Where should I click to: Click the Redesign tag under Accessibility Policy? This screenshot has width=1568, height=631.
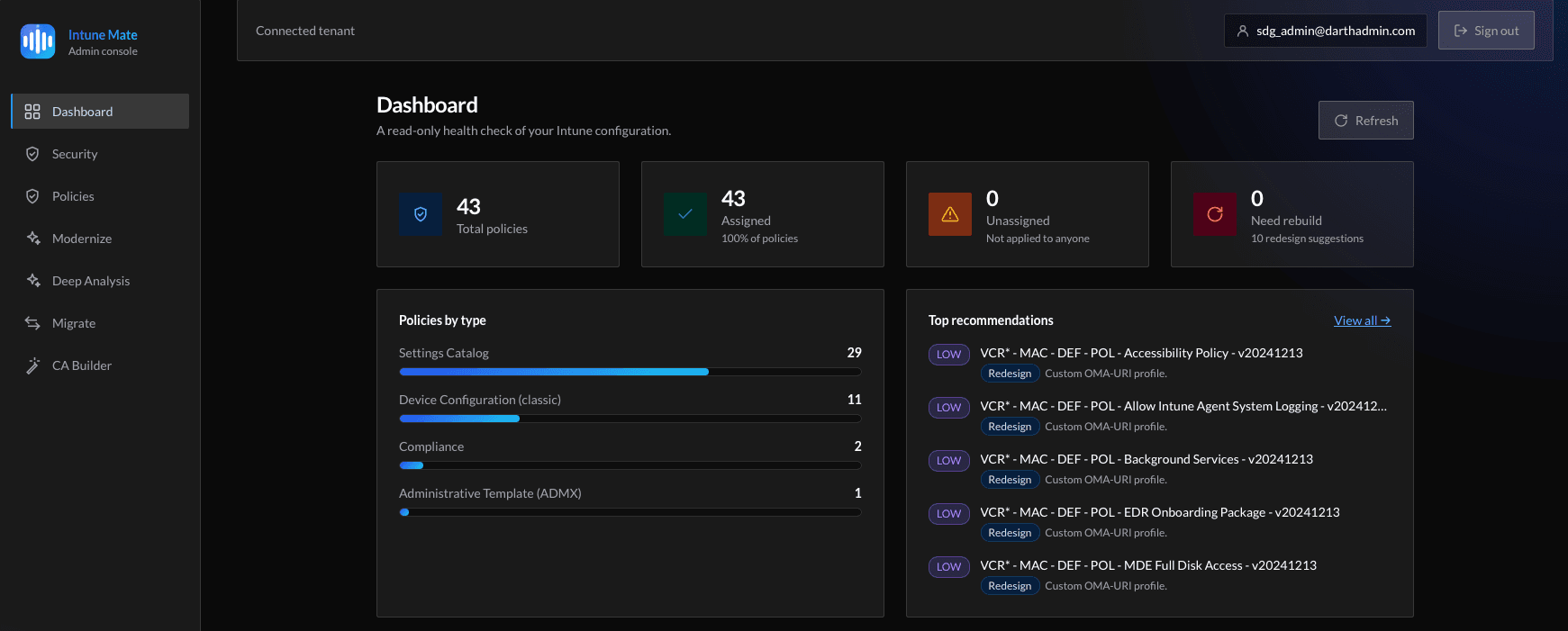[x=1010, y=374]
